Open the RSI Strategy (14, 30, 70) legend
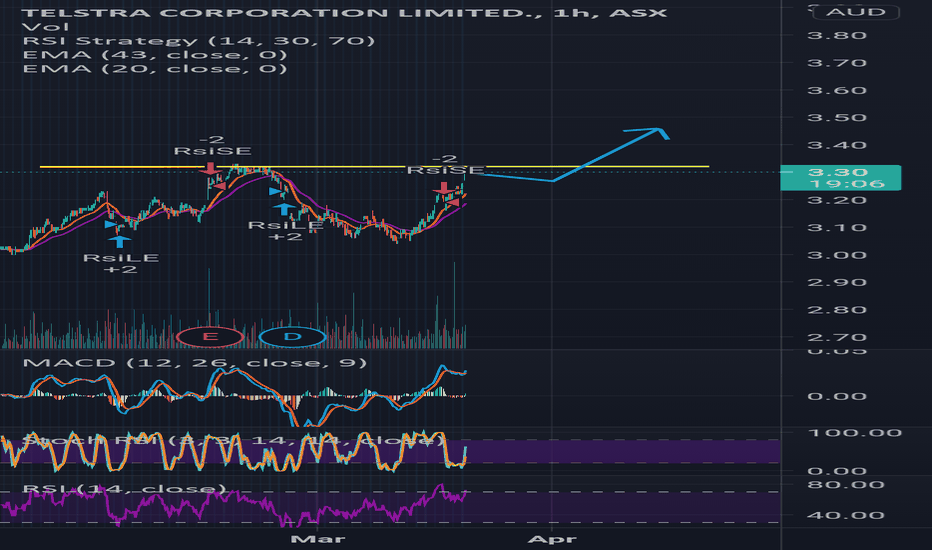The width and height of the screenshot is (932, 550). point(199,41)
